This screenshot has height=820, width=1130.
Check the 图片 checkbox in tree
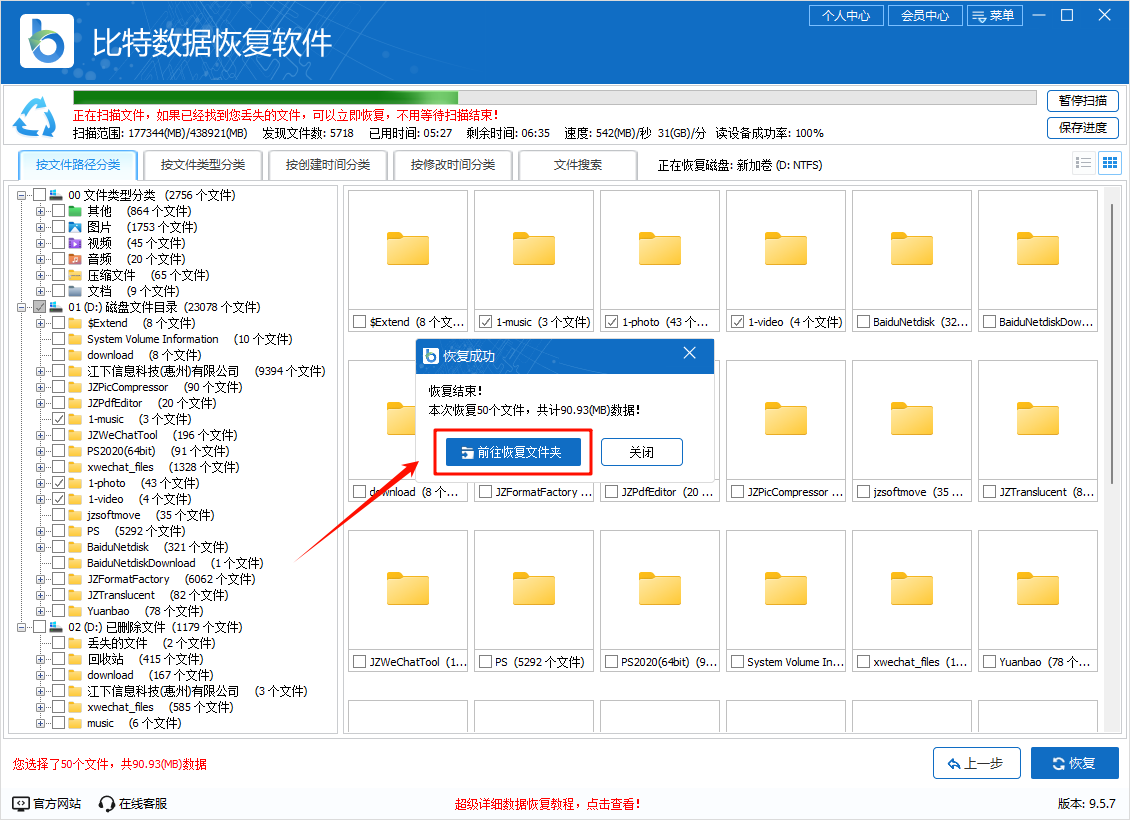pyautogui.click(x=58, y=227)
